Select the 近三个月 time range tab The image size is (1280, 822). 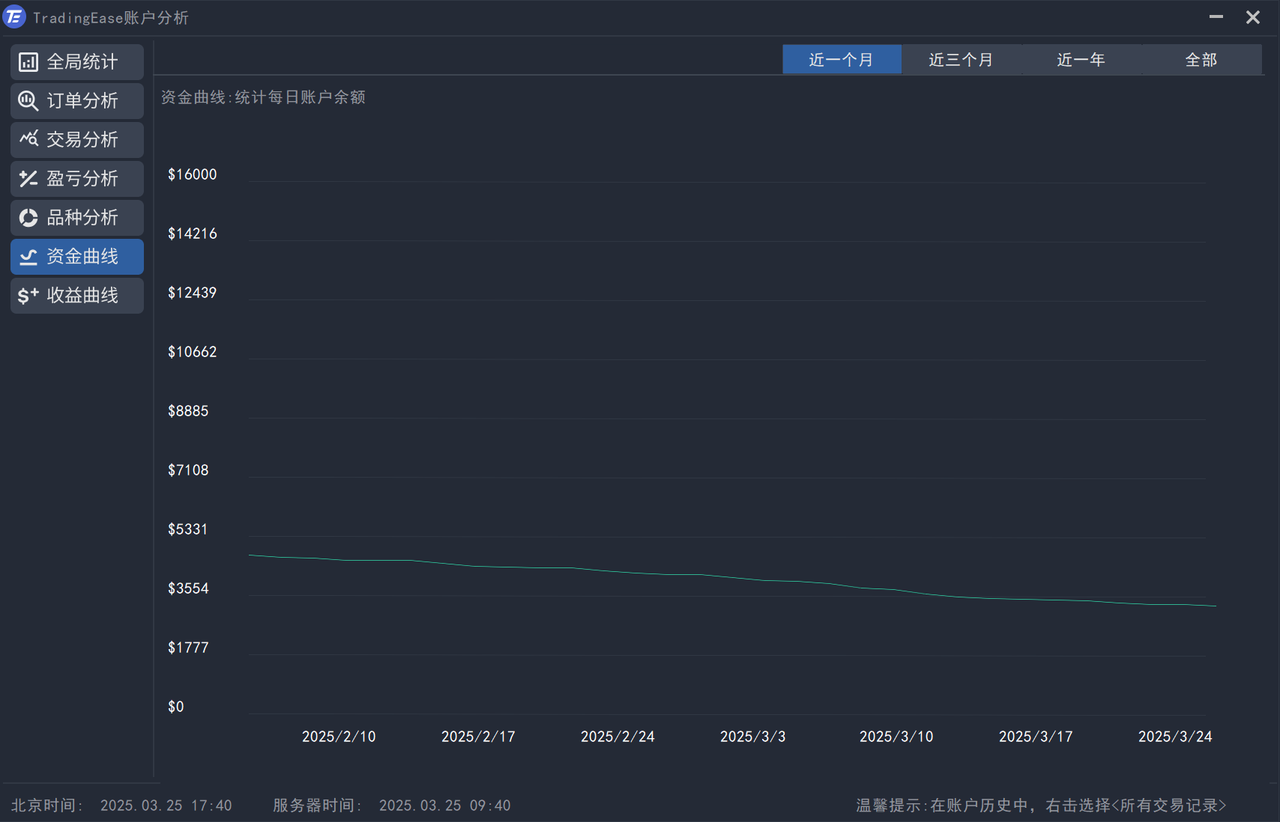[x=961, y=60]
